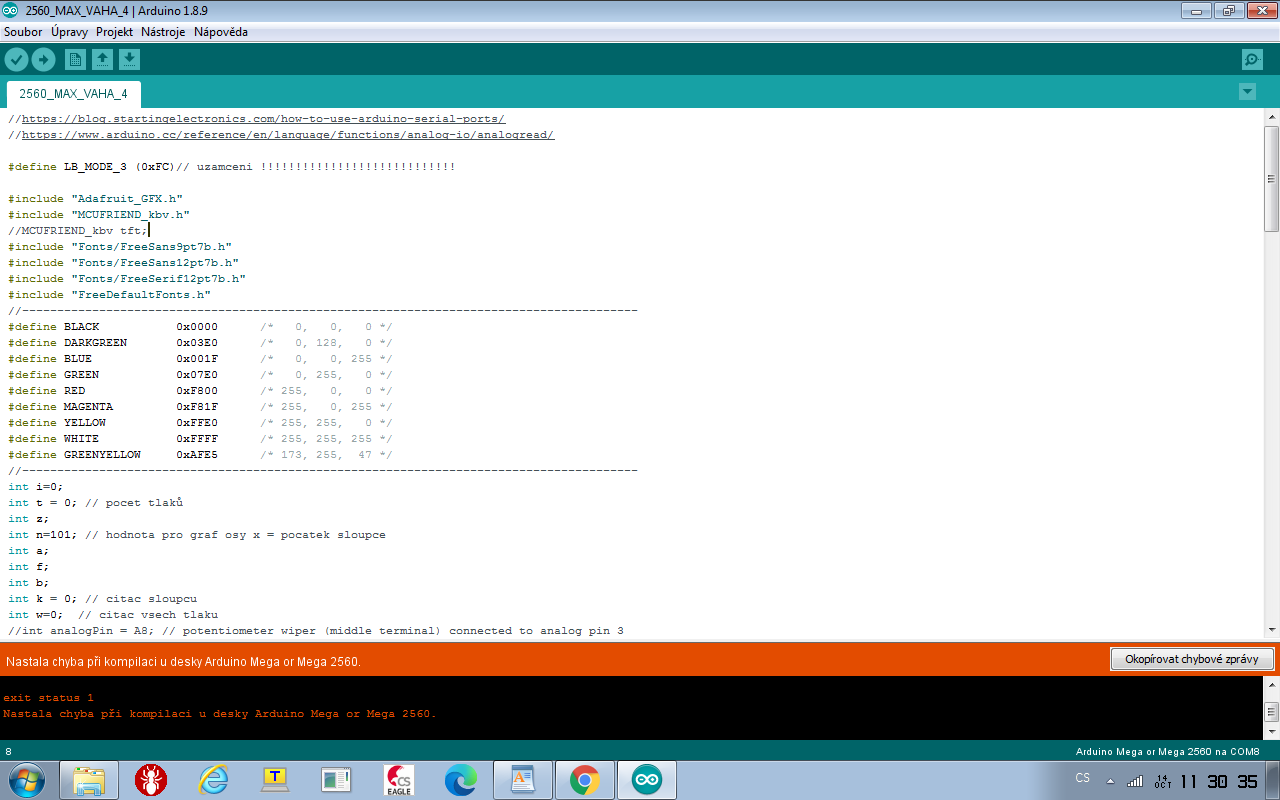
Task: Open the Soubor menu
Action: point(23,32)
